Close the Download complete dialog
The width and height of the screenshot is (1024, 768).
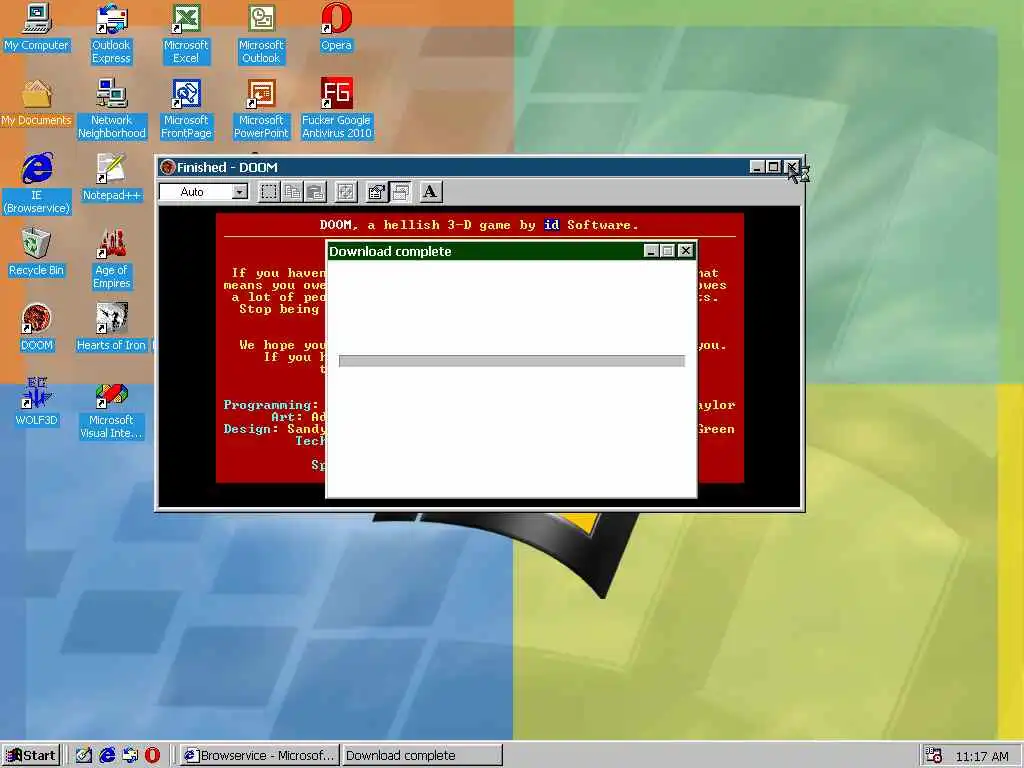685,251
